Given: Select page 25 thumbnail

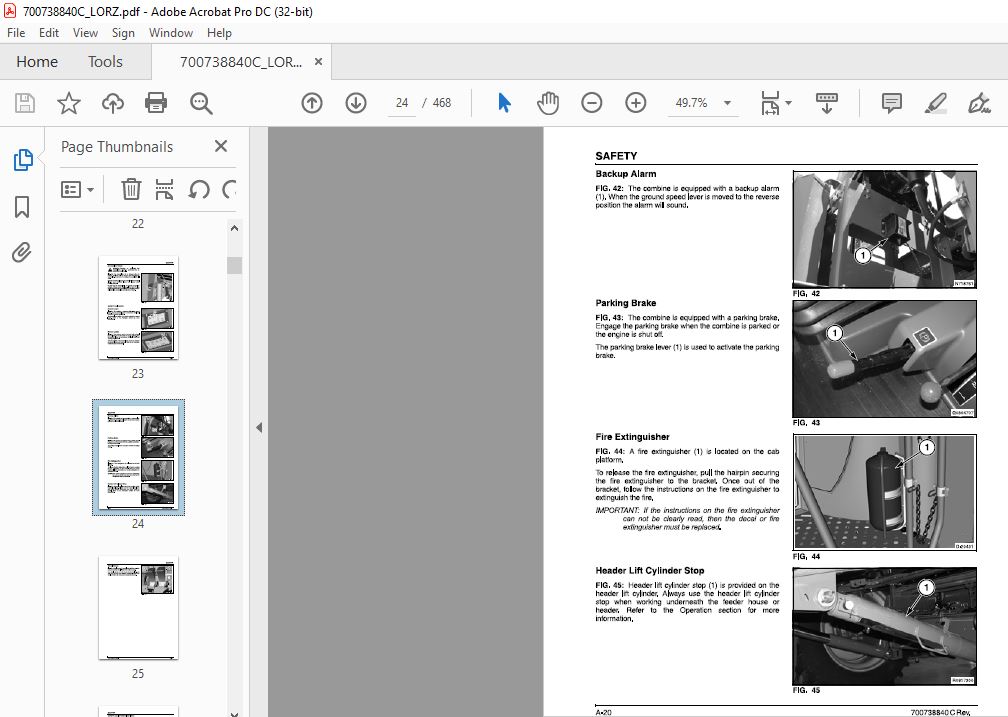Looking at the screenshot, I should (138, 608).
